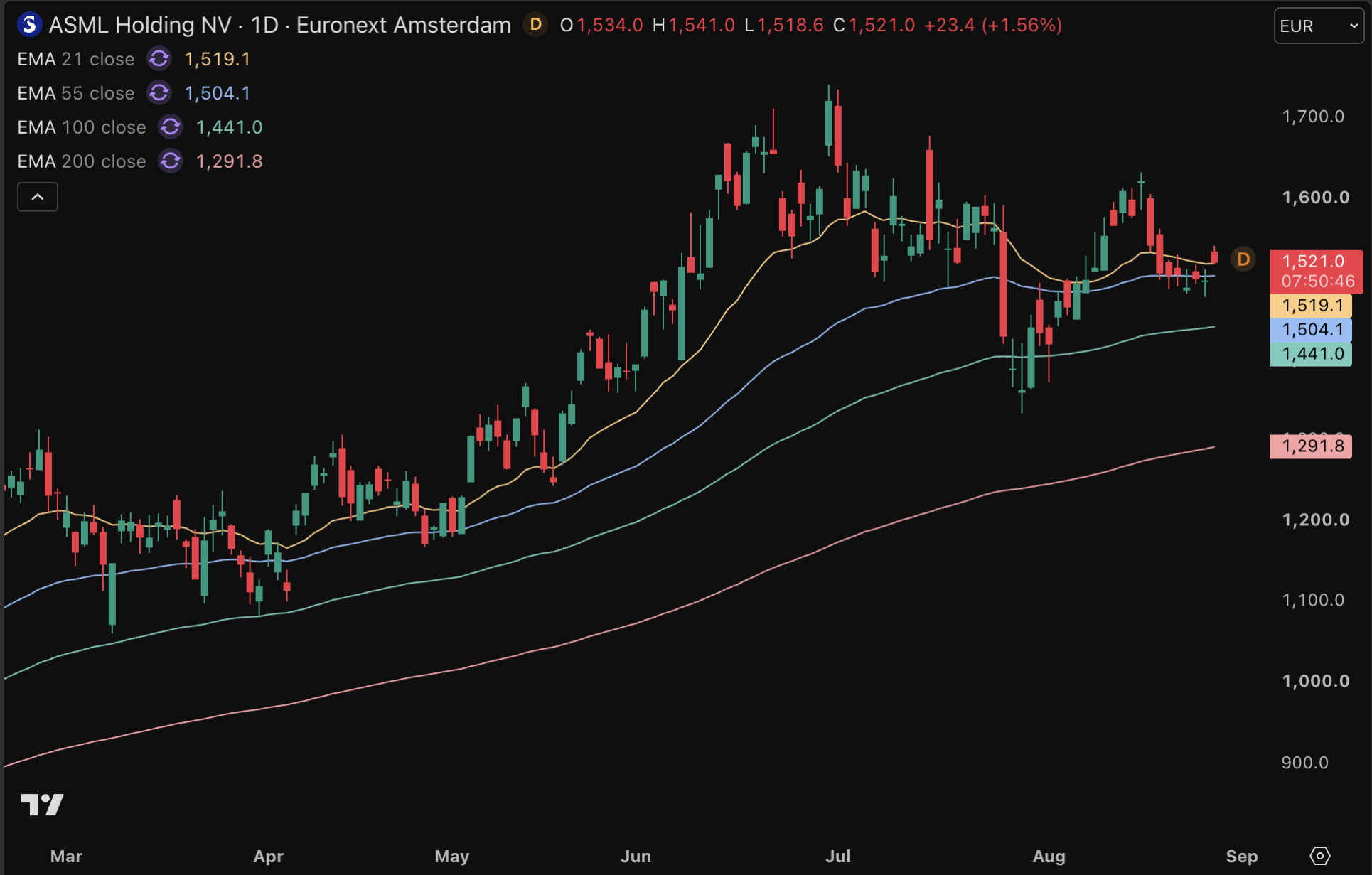Click the refresh icon beside EMA 200
The width and height of the screenshot is (1372, 875).
point(171,161)
